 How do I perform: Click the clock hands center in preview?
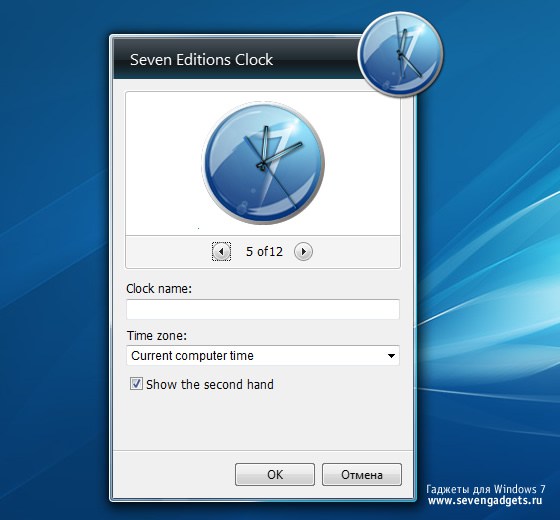(x=262, y=165)
